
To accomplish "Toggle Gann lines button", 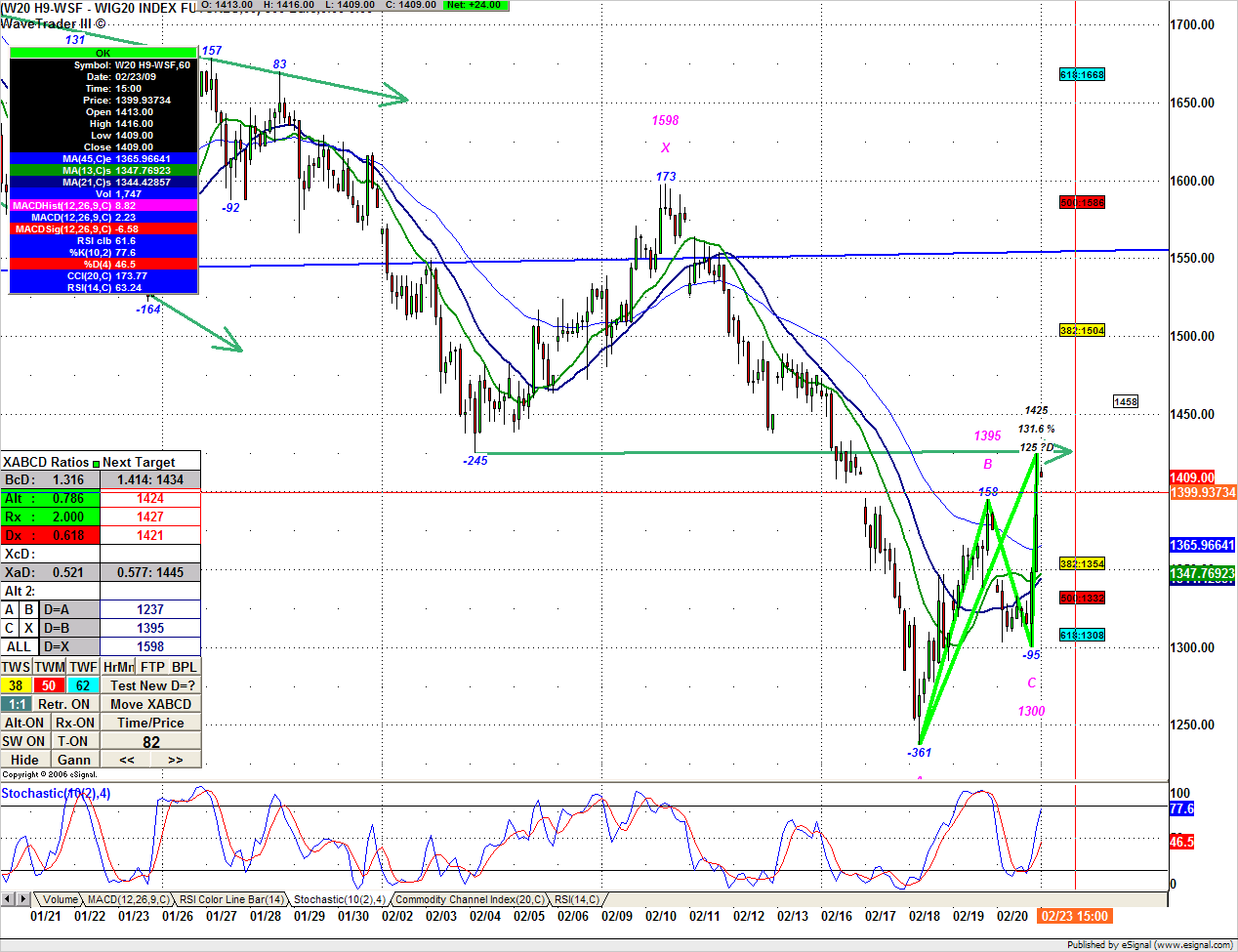I will click(75, 760).
